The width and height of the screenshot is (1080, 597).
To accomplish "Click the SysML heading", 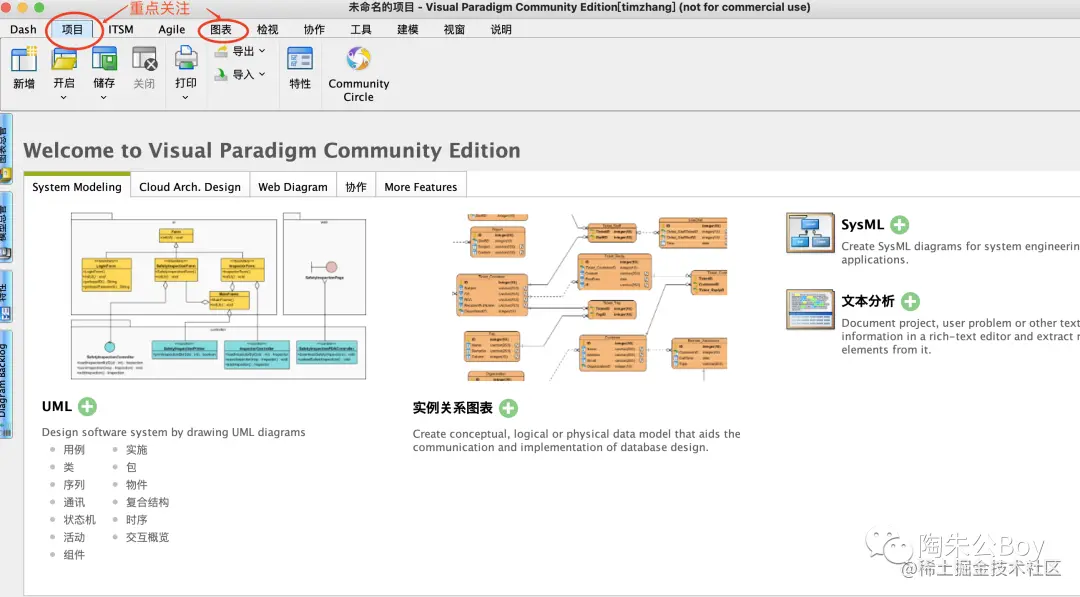I will 862,224.
